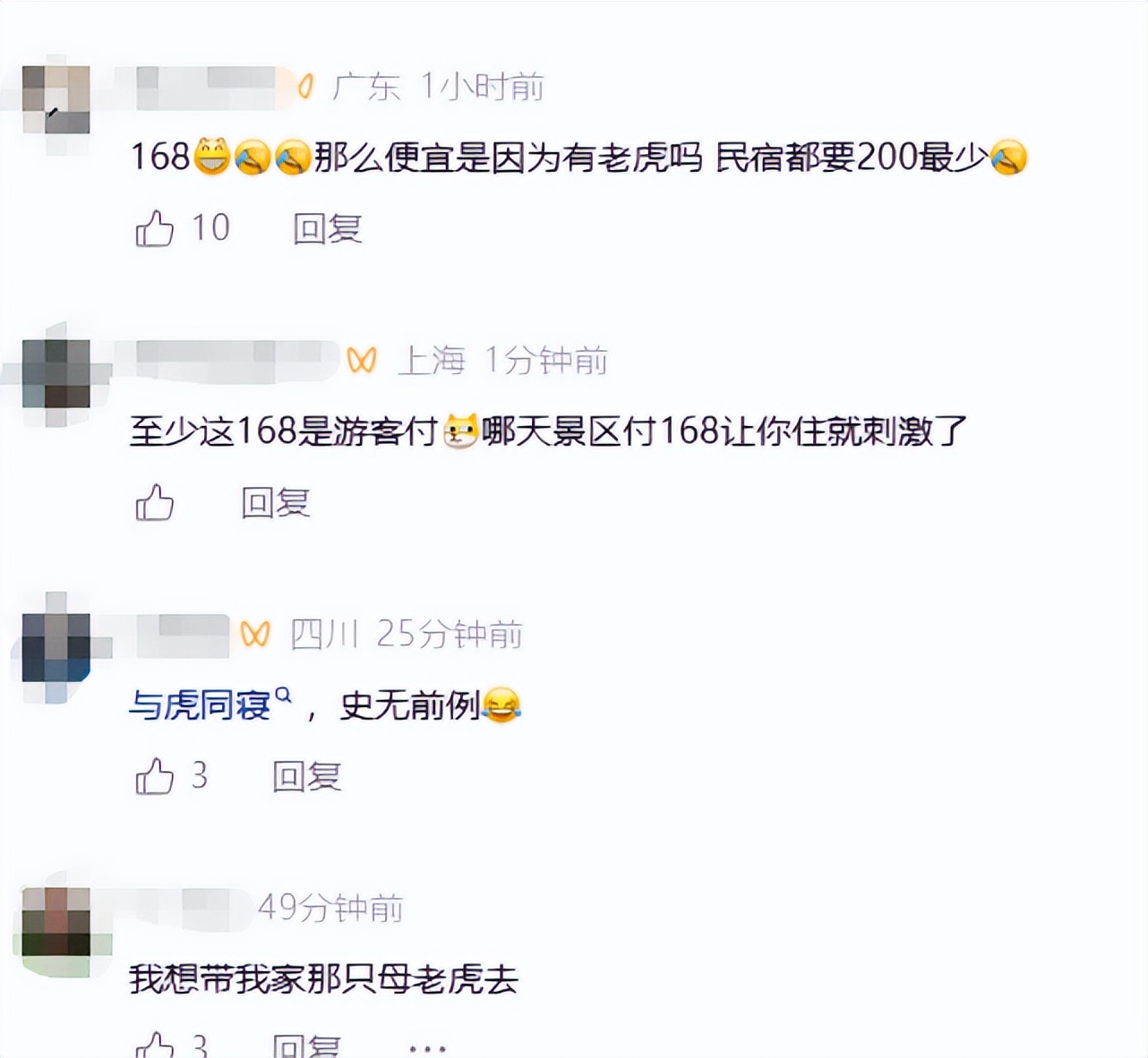1148x1058 pixels.
Task: Open Guangdong commenter's avatar
Action: click(x=56, y=99)
